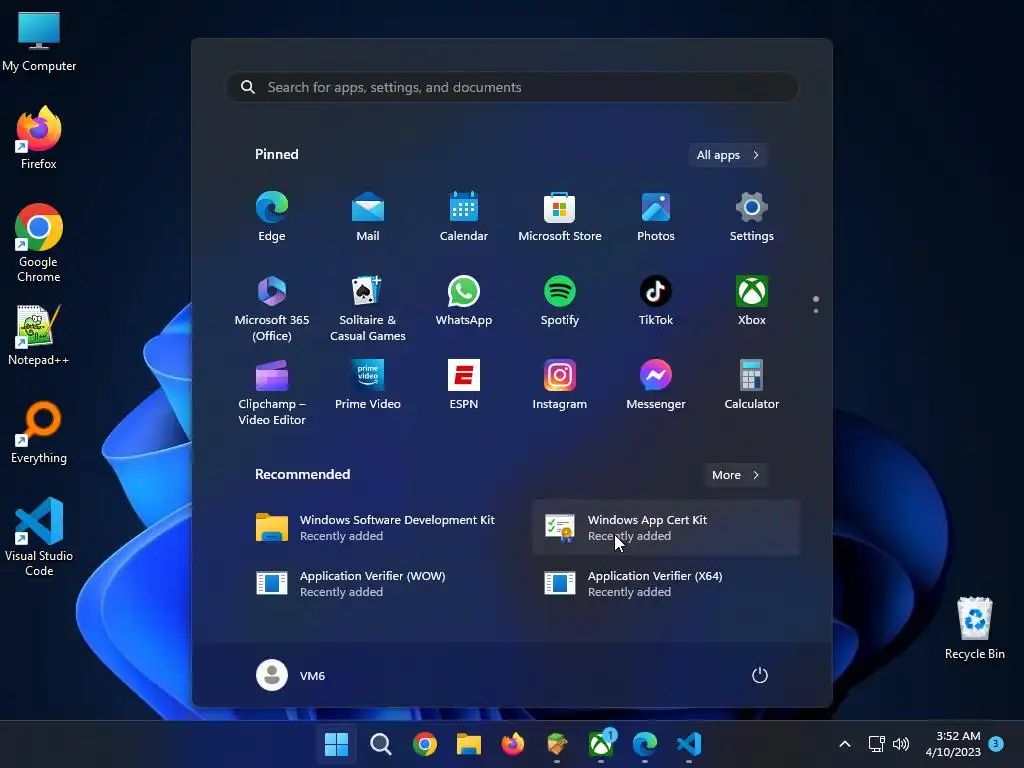Image resolution: width=1024 pixels, height=768 pixels.
Task: Open Xbox app from the taskbar
Action: pyautogui.click(x=601, y=744)
